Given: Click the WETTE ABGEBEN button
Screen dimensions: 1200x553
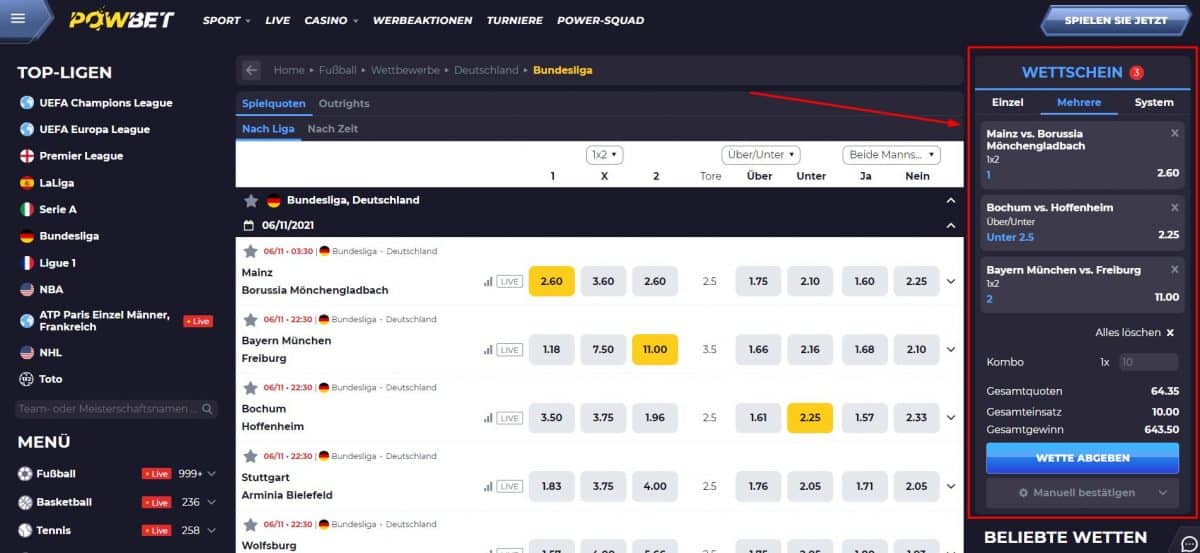Looking at the screenshot, I should [x=1082, y=458].
